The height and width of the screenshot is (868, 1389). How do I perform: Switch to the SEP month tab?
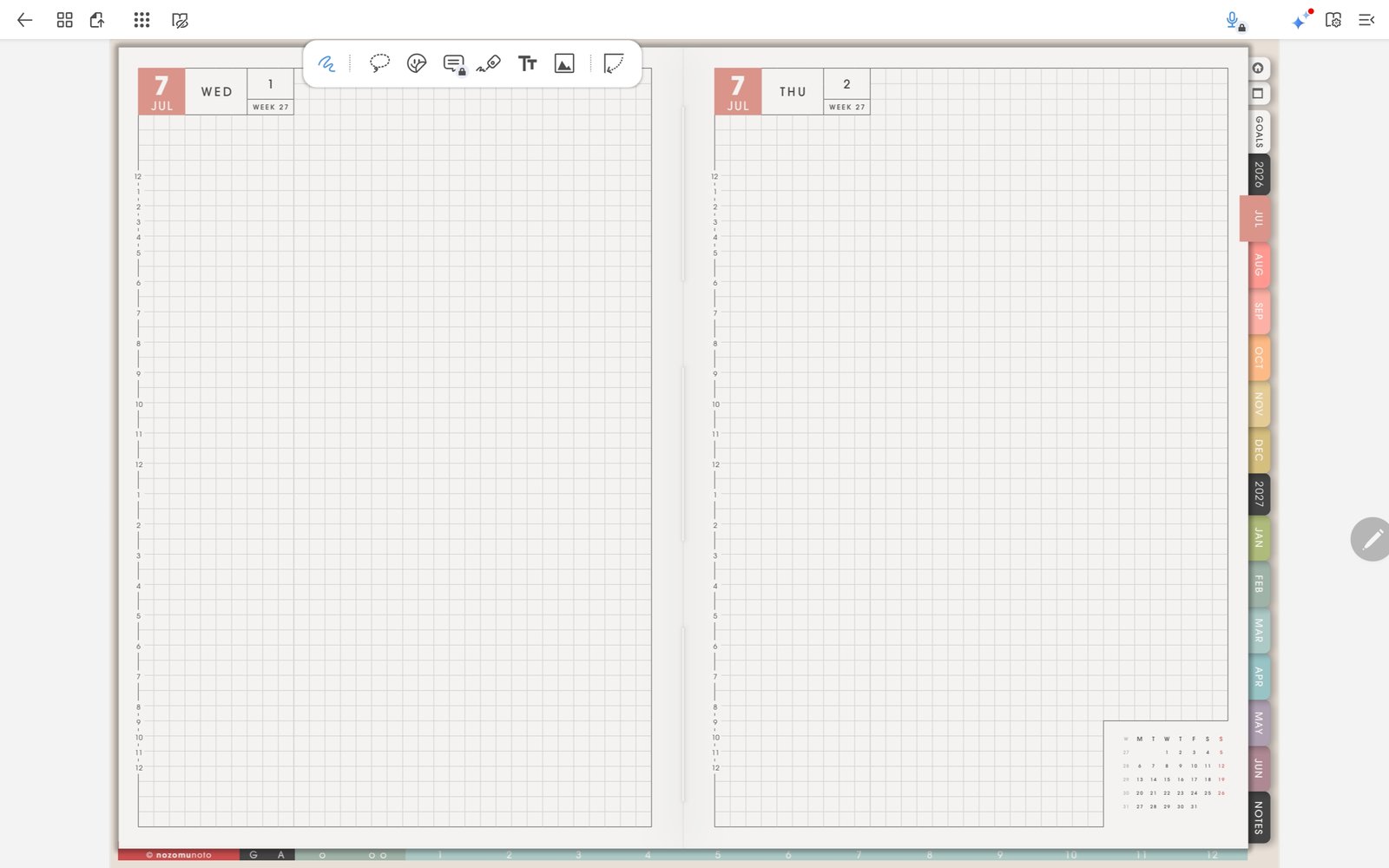point(1259,311)
